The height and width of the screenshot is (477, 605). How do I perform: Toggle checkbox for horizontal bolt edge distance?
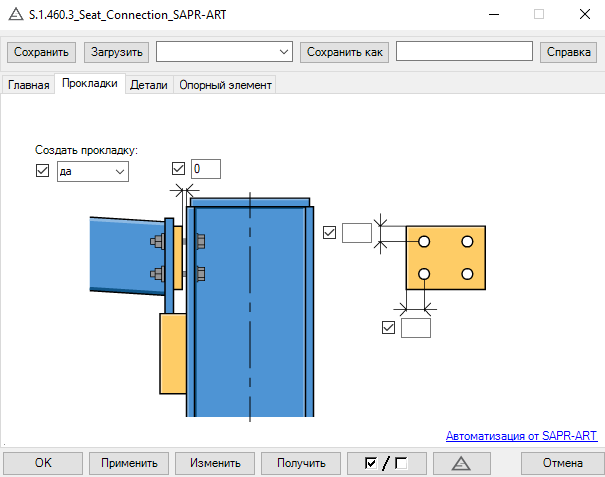pyautogui.click(x=389, y=326)
